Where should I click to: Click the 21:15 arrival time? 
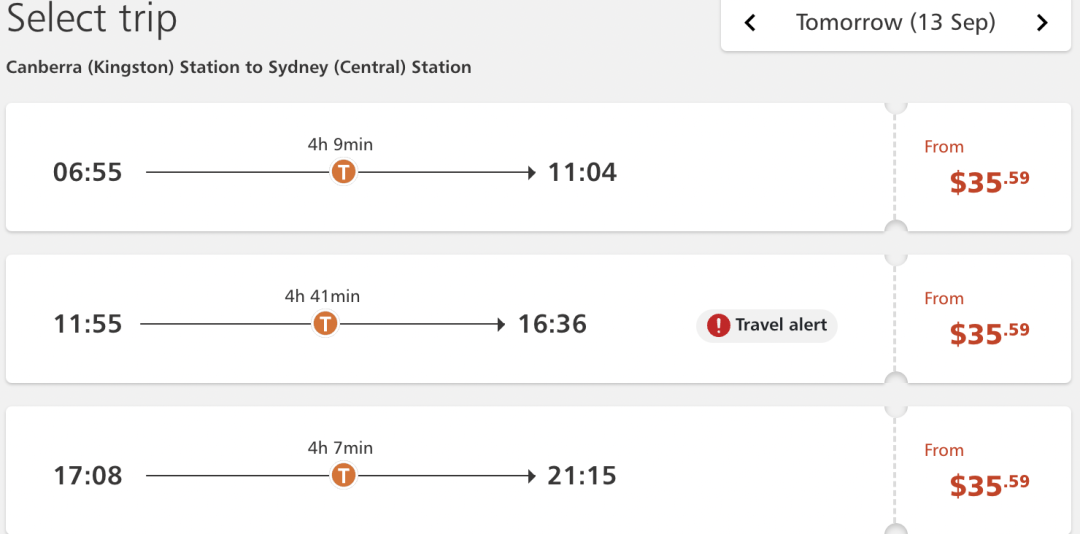(x=582, y=475)
